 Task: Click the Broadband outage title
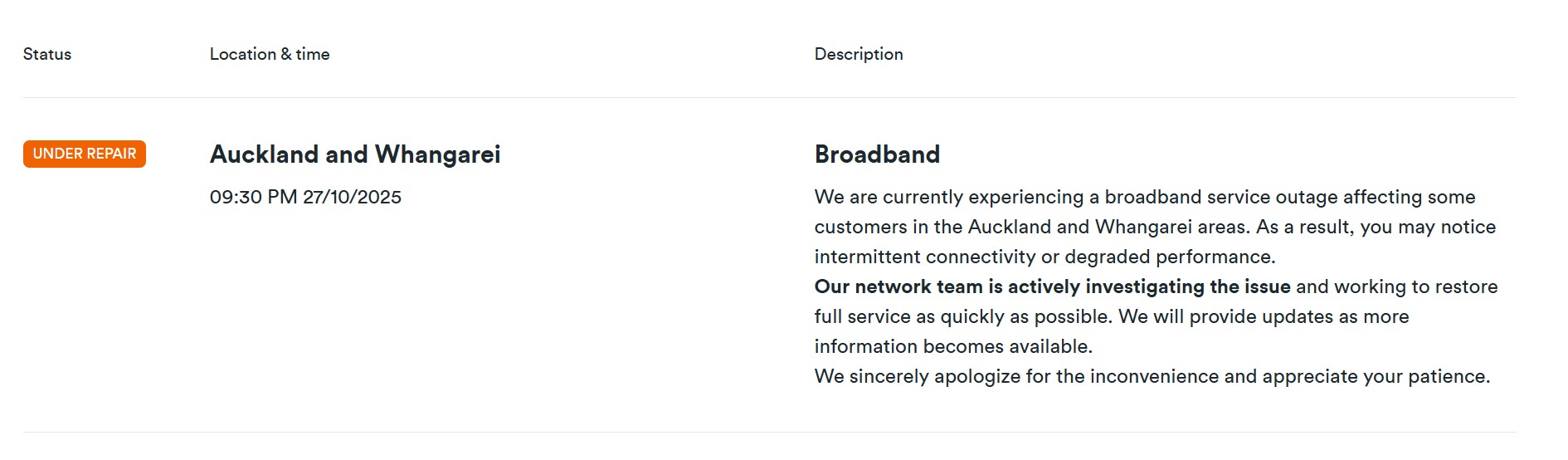877,154
